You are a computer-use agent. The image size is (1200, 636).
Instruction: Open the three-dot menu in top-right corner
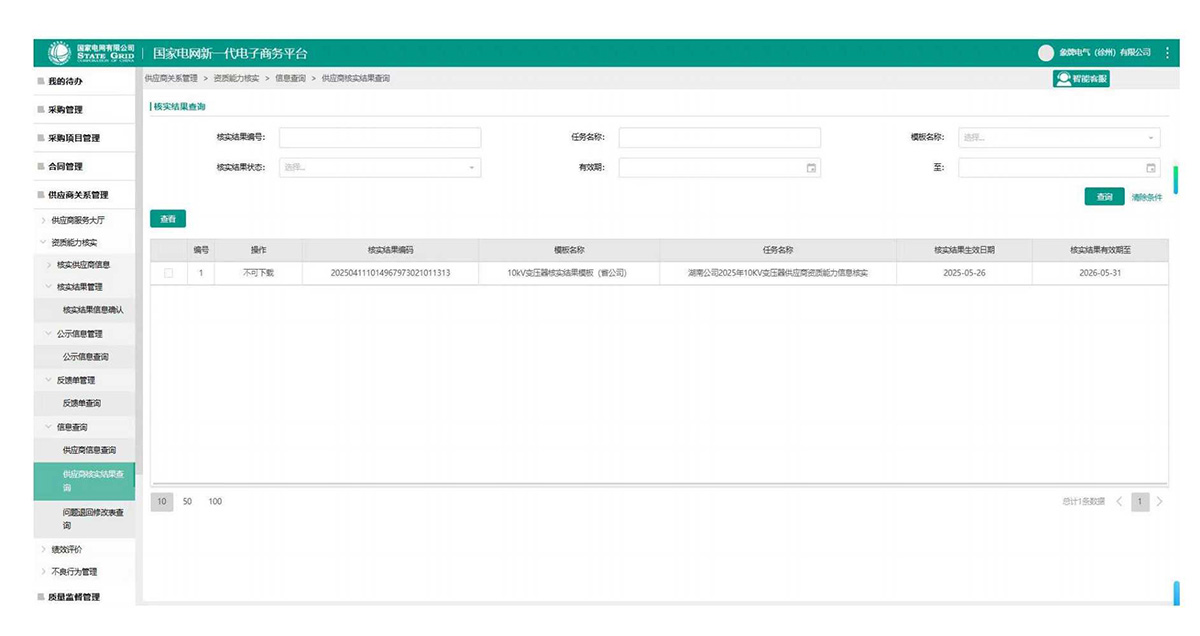click(x=1167, y=53)
